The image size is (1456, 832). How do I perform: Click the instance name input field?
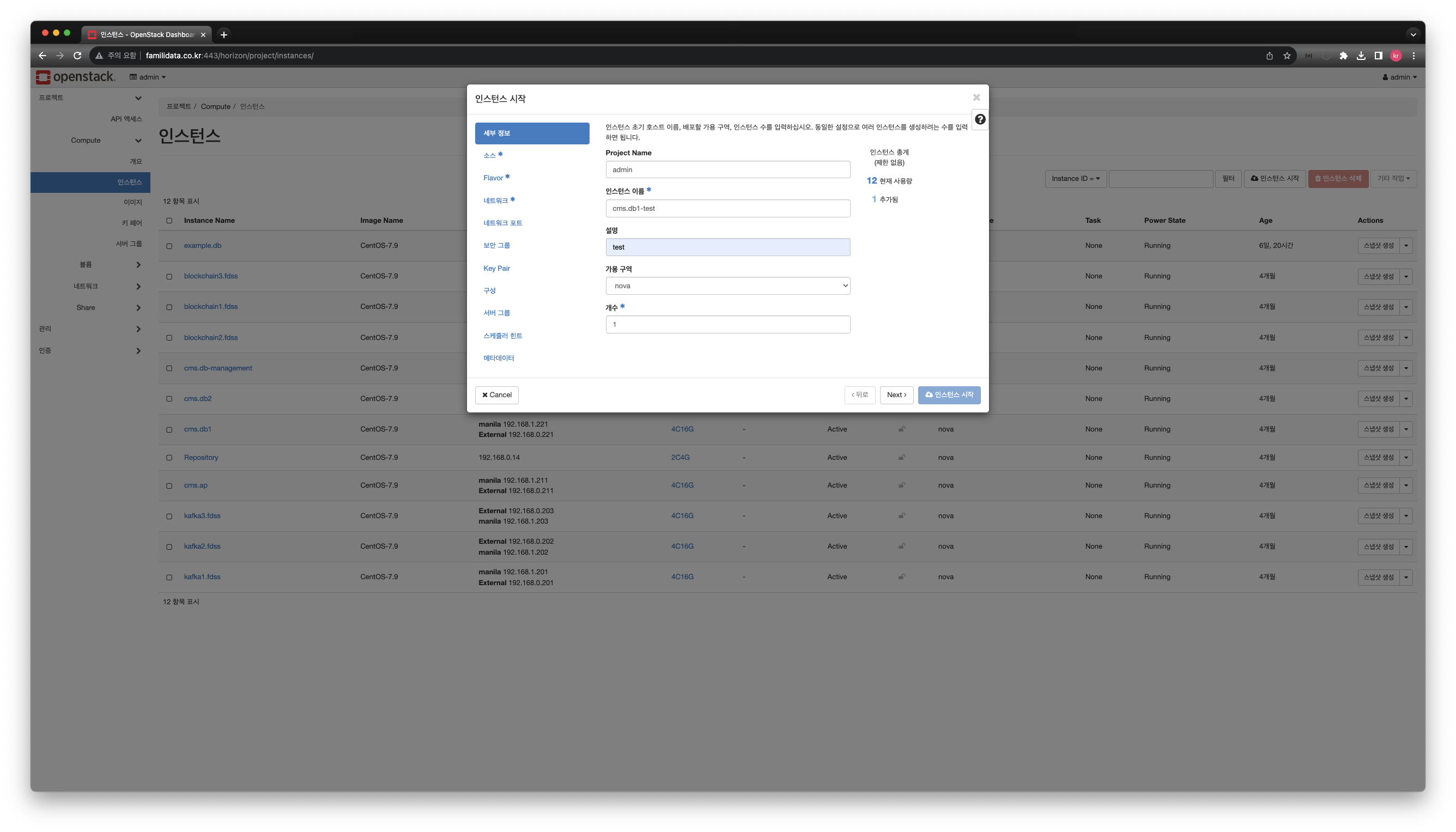click(x=727, y=209)
